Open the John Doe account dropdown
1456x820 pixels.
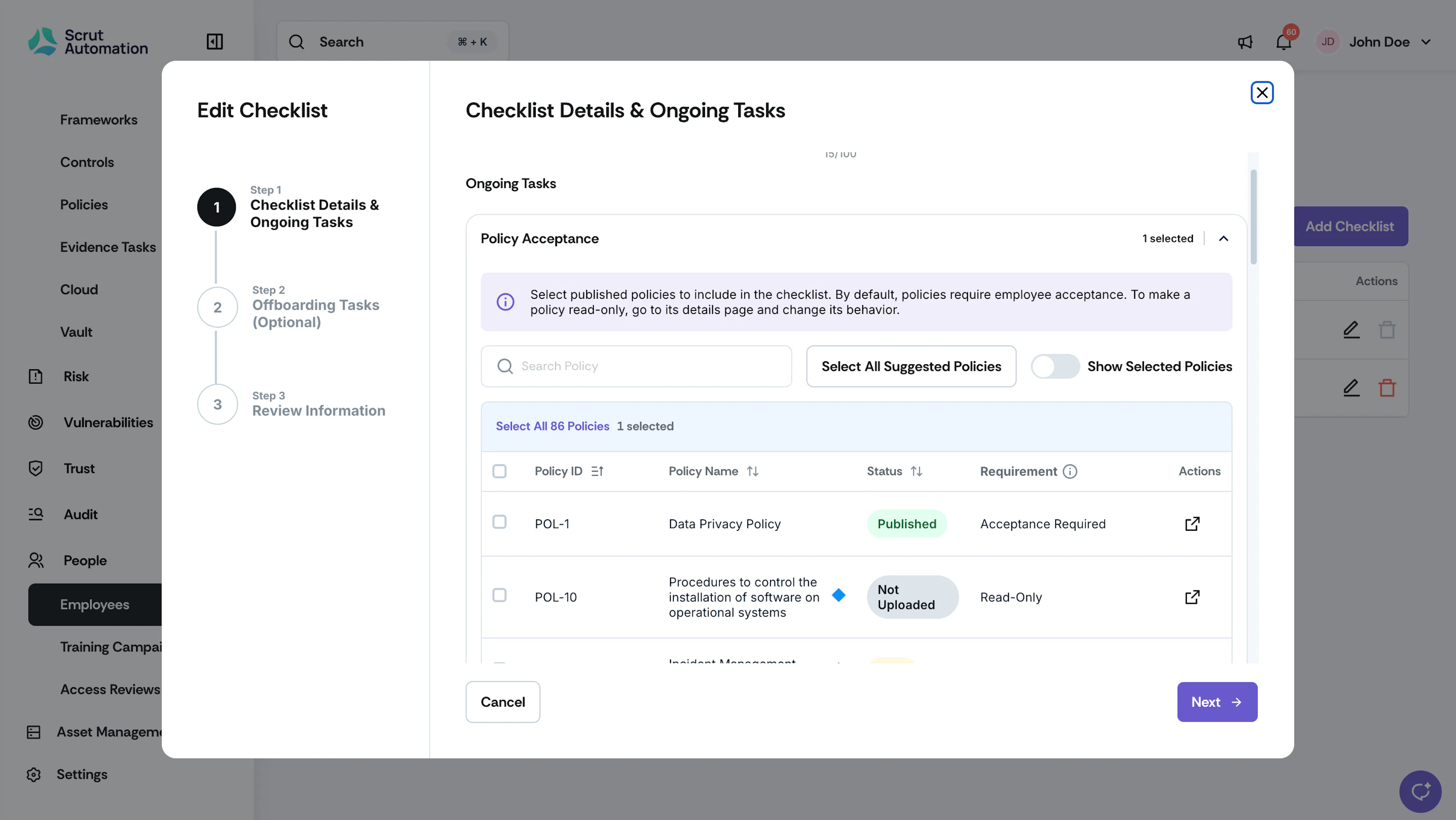click(1373, 42)
